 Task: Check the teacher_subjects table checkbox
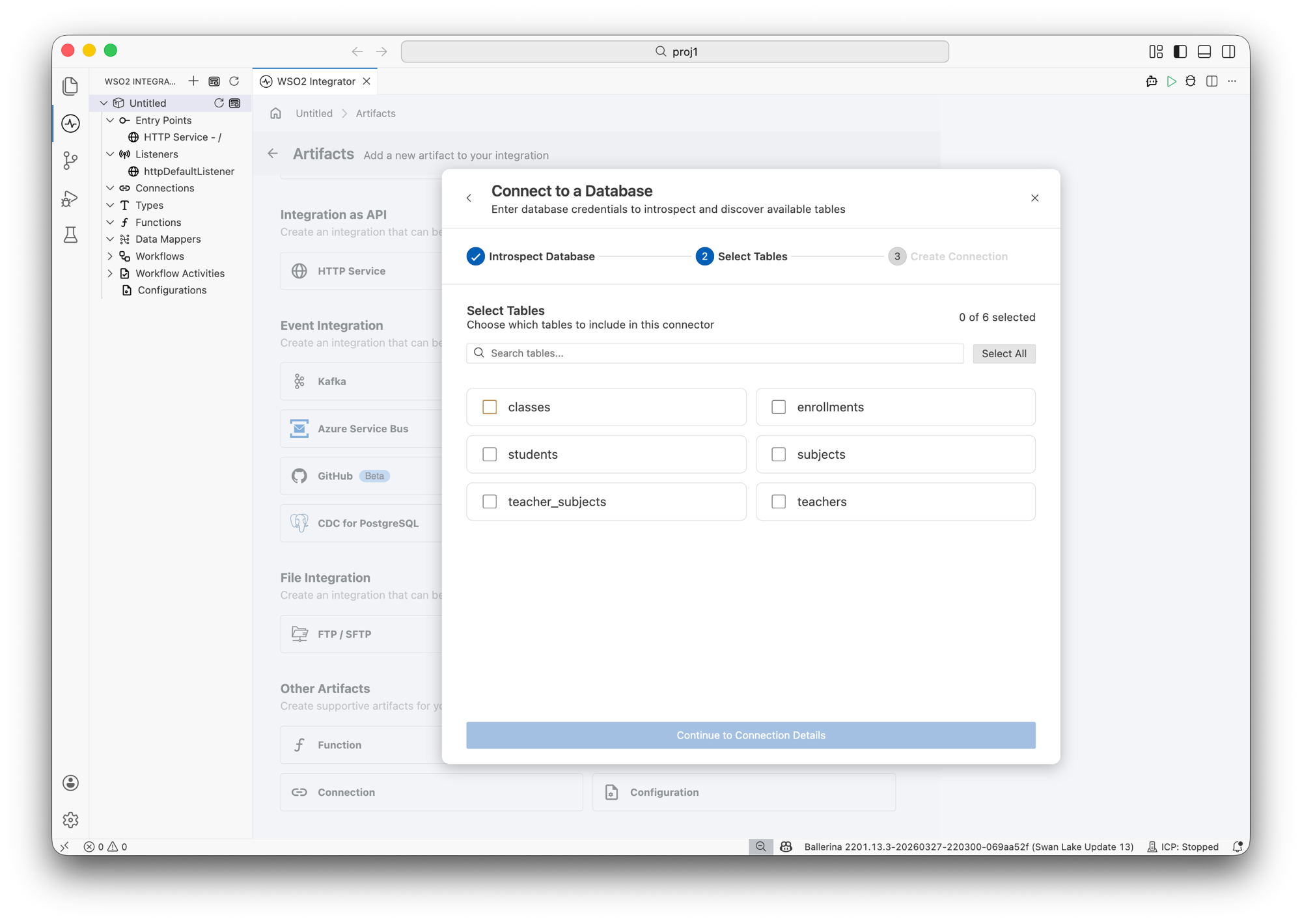pos(490,502)
